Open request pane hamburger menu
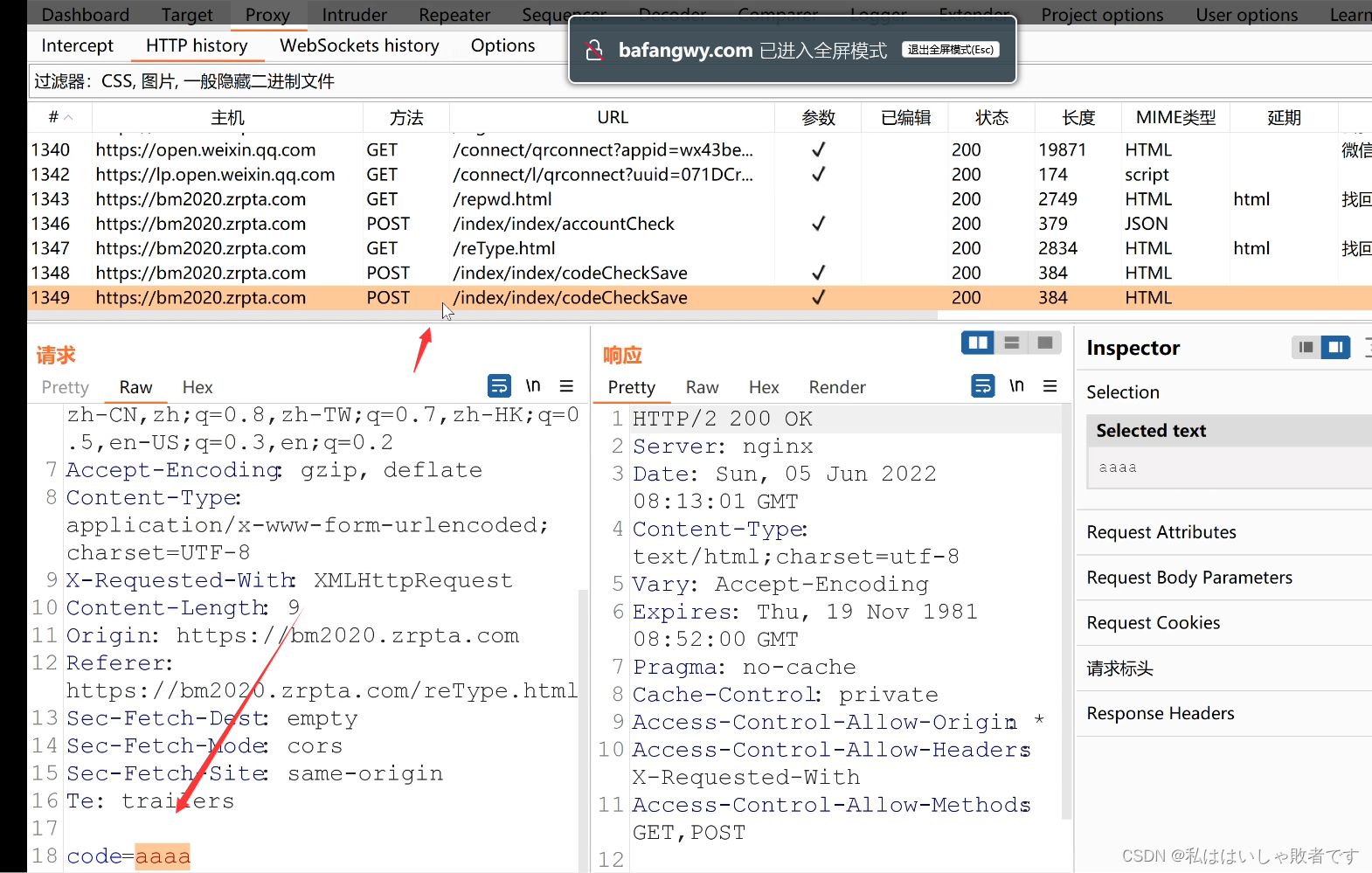Image resolution: width=1372 pixels, height=873 pixels. pos(566,385)
